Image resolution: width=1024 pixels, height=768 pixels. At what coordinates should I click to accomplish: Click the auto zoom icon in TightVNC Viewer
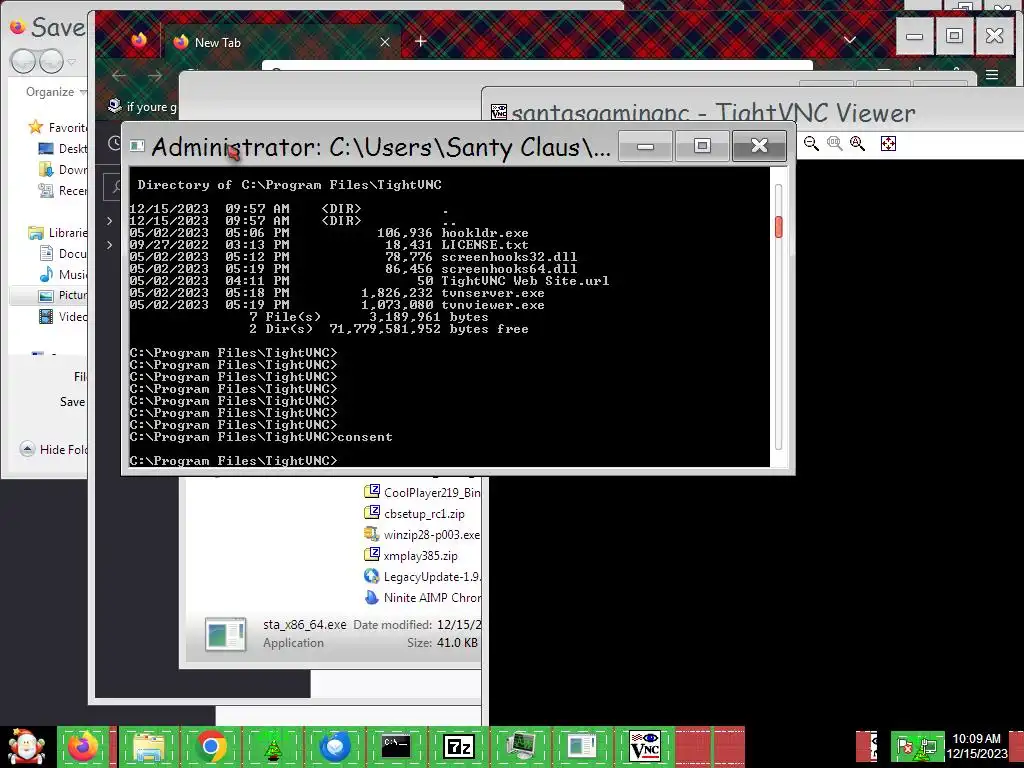click(857, 144)
